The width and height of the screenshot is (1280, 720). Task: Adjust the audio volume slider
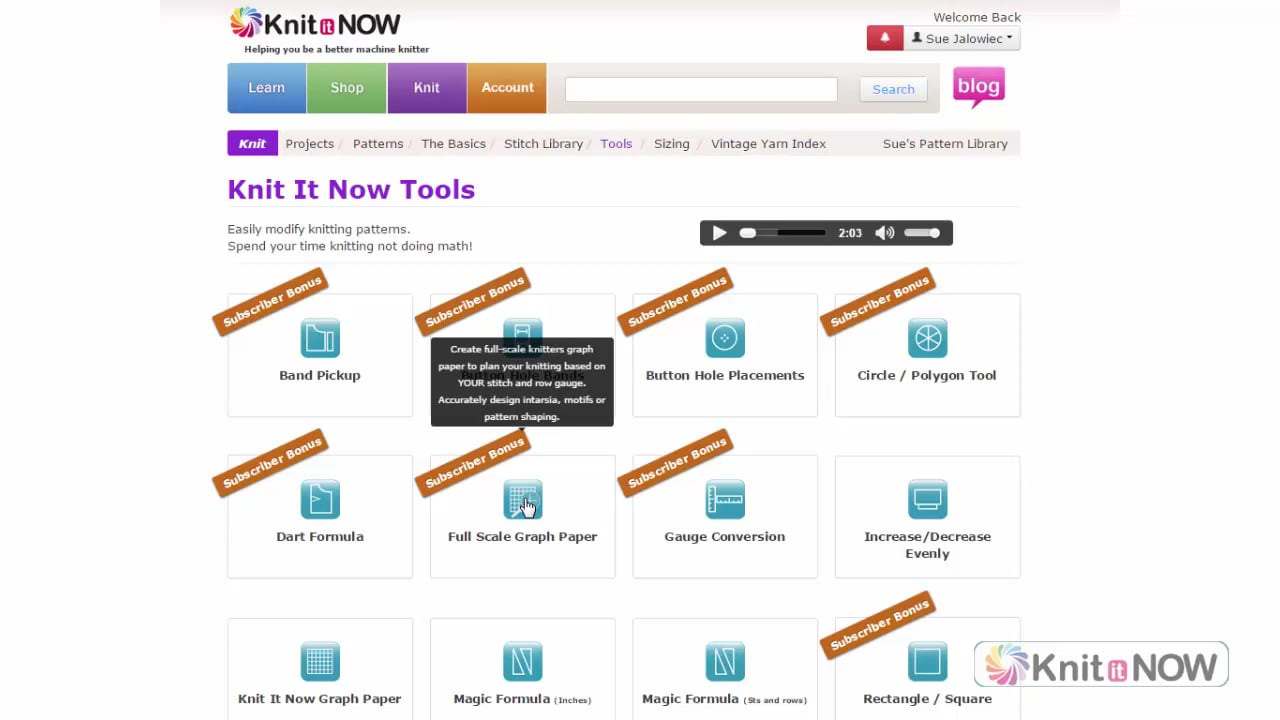pyautogui.click(x=922, y=233)
